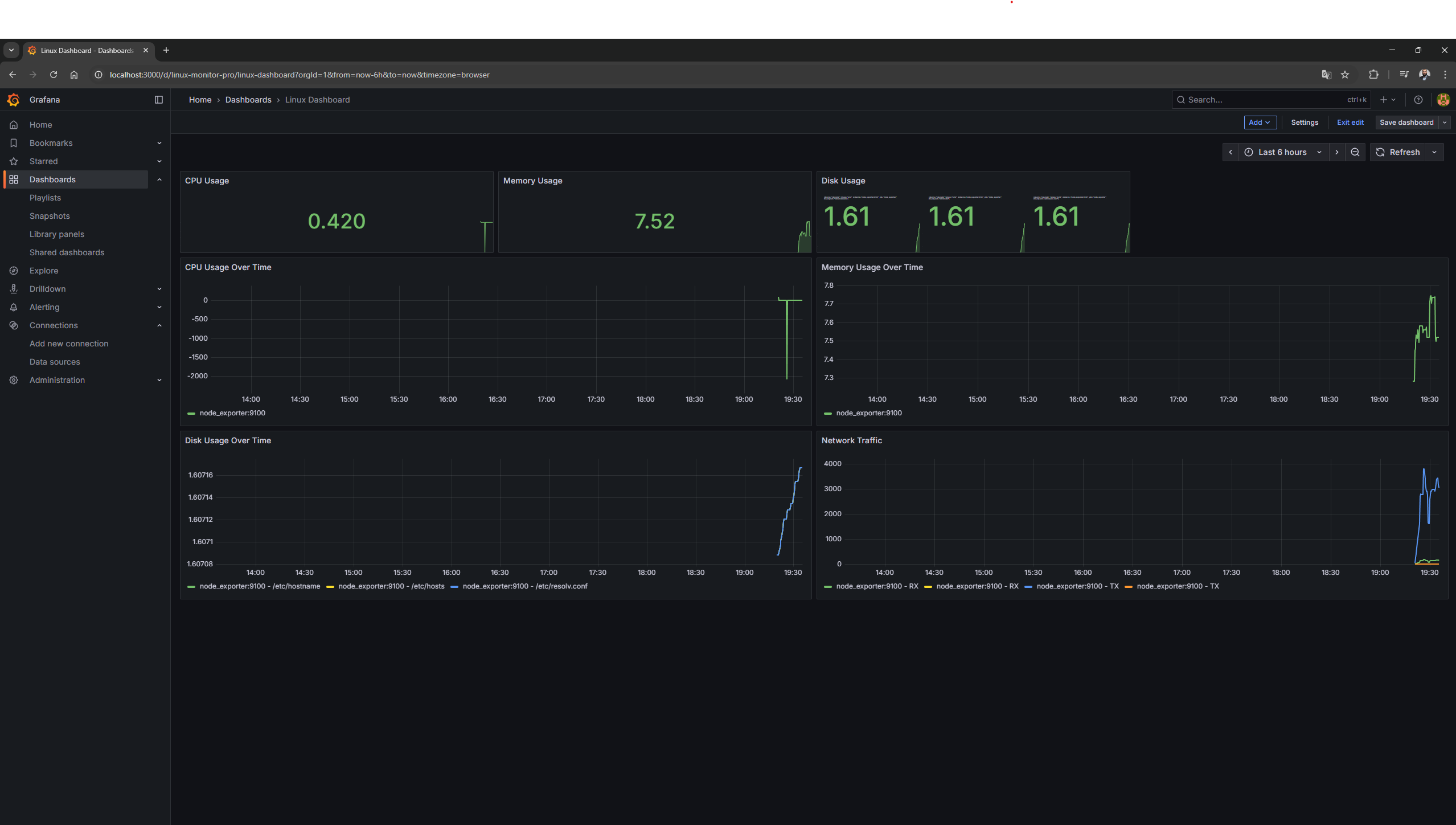The height and width of the screenshot is (825, 1456).
Task: Open Data sources in sidebar
Action: click(55, 362)
